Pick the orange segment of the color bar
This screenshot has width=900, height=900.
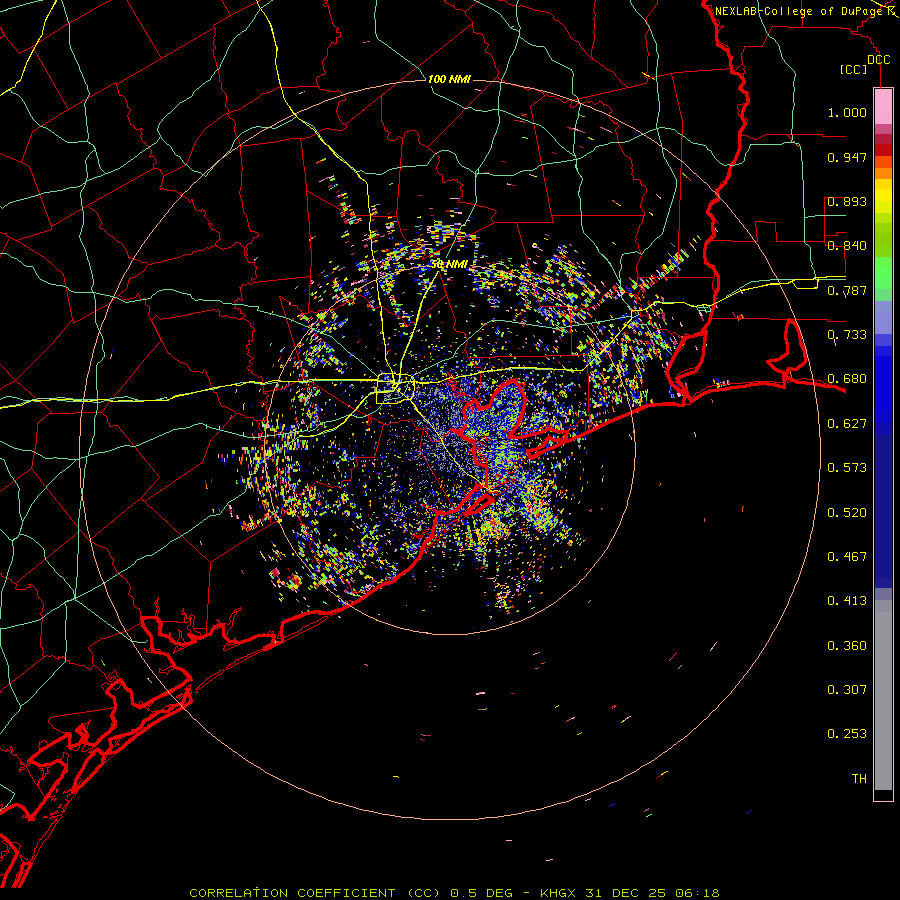coord(883,173)
